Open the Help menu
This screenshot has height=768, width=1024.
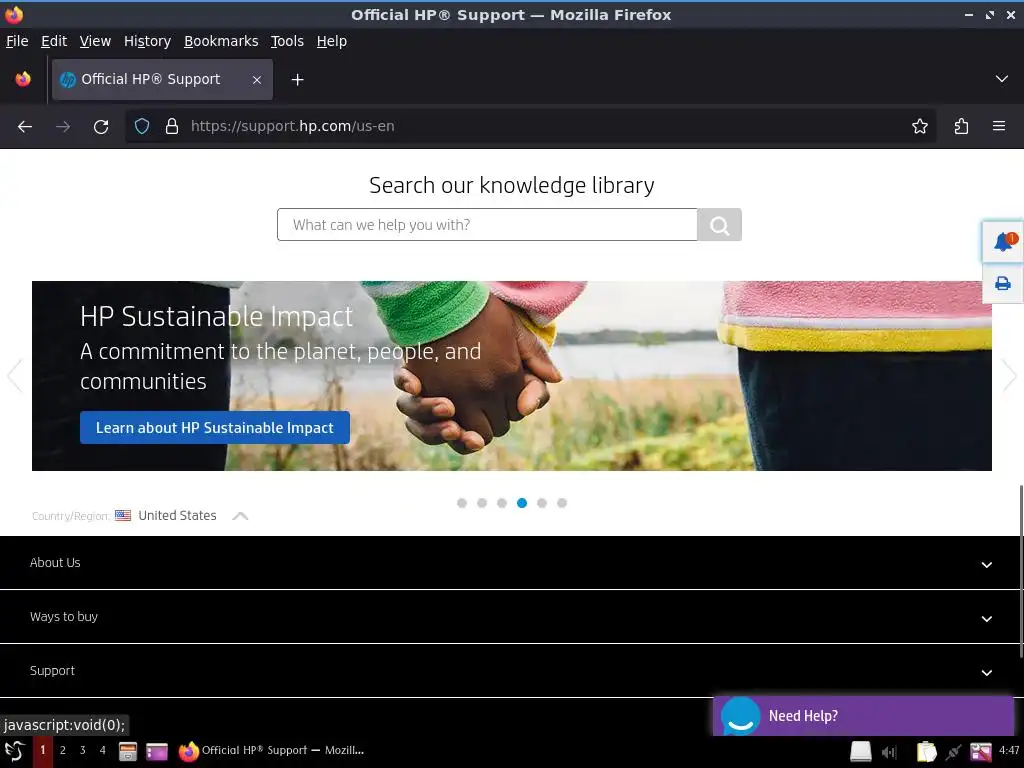[332, 41]
